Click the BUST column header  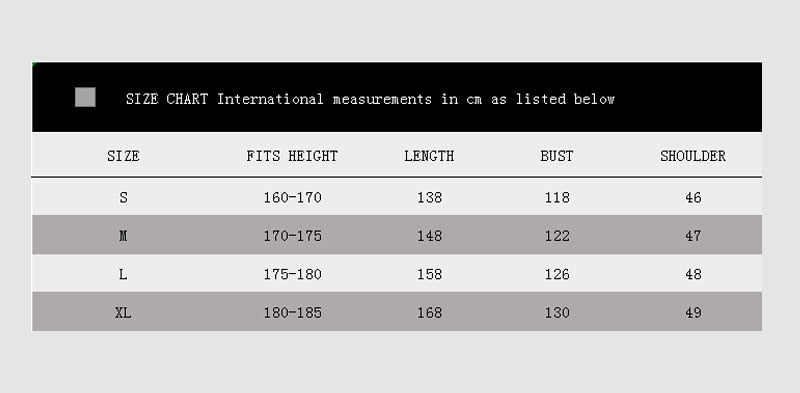click(557, 156)
